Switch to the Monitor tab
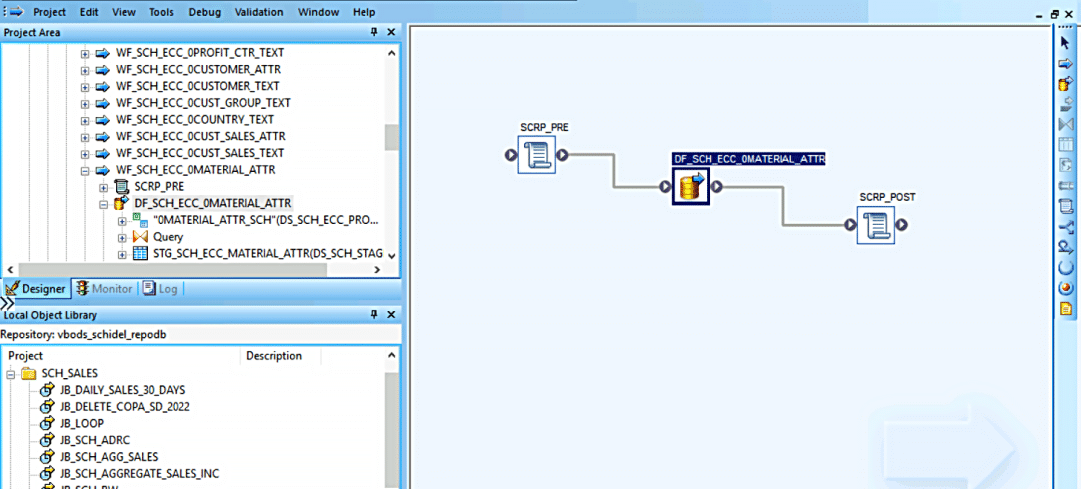 click(104, 289)
